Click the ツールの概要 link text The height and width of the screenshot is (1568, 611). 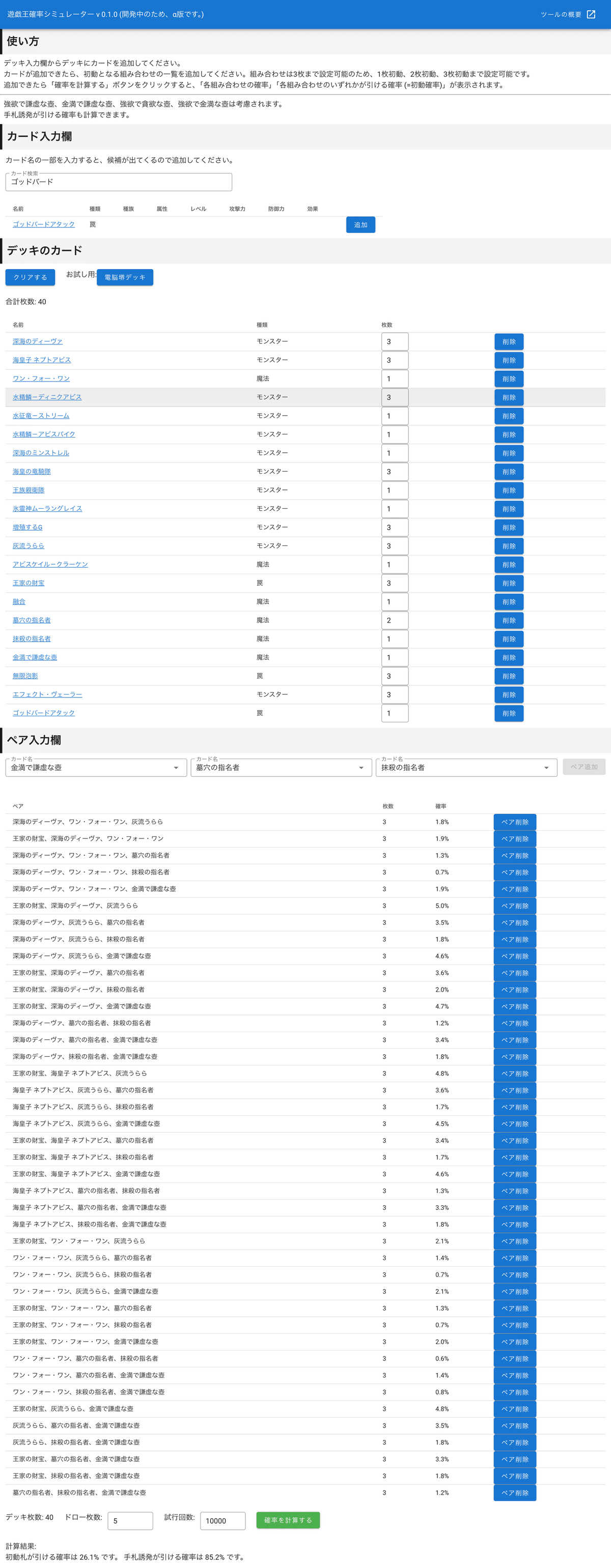point(561,15)
